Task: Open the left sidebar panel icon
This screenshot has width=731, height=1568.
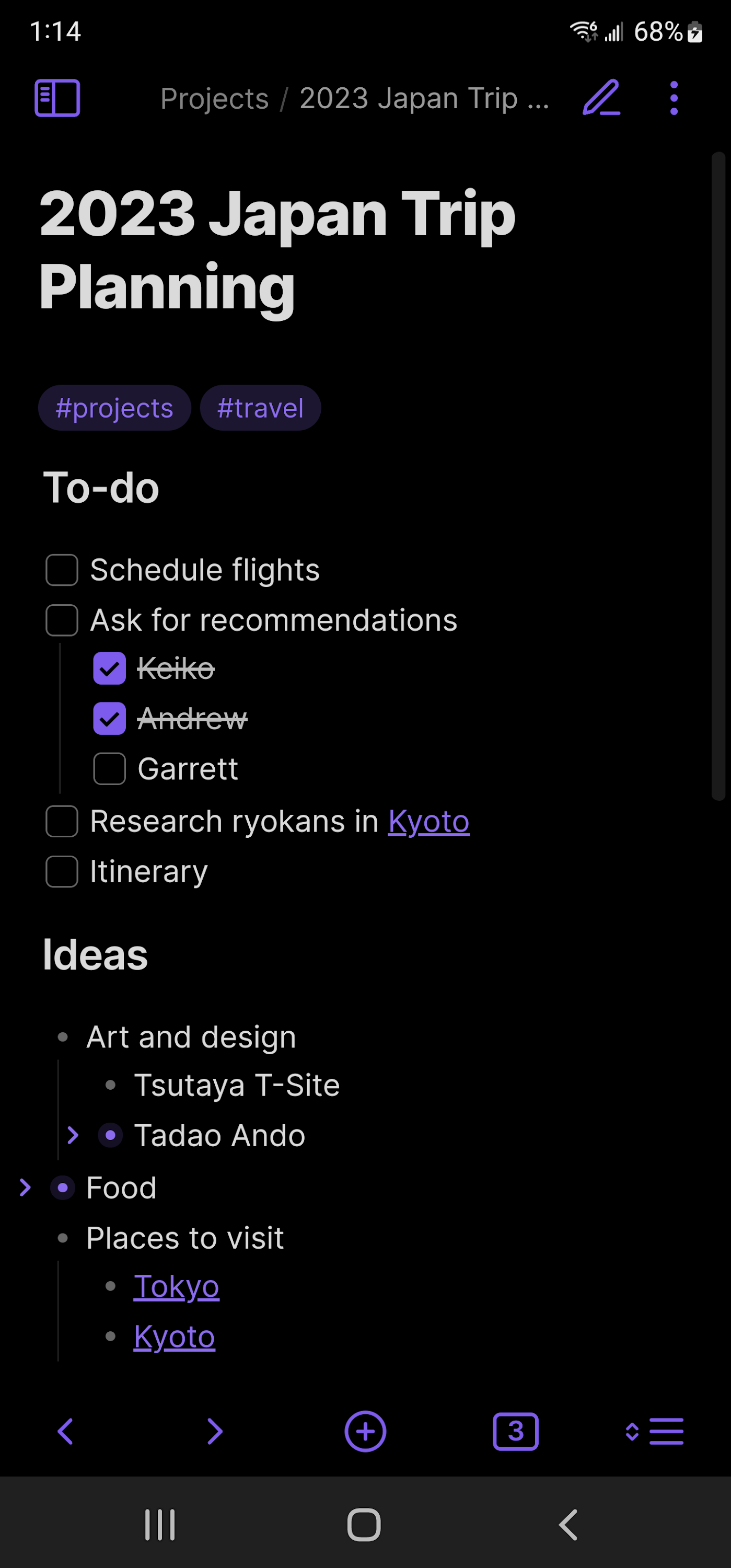Action: tap(57, 98)
